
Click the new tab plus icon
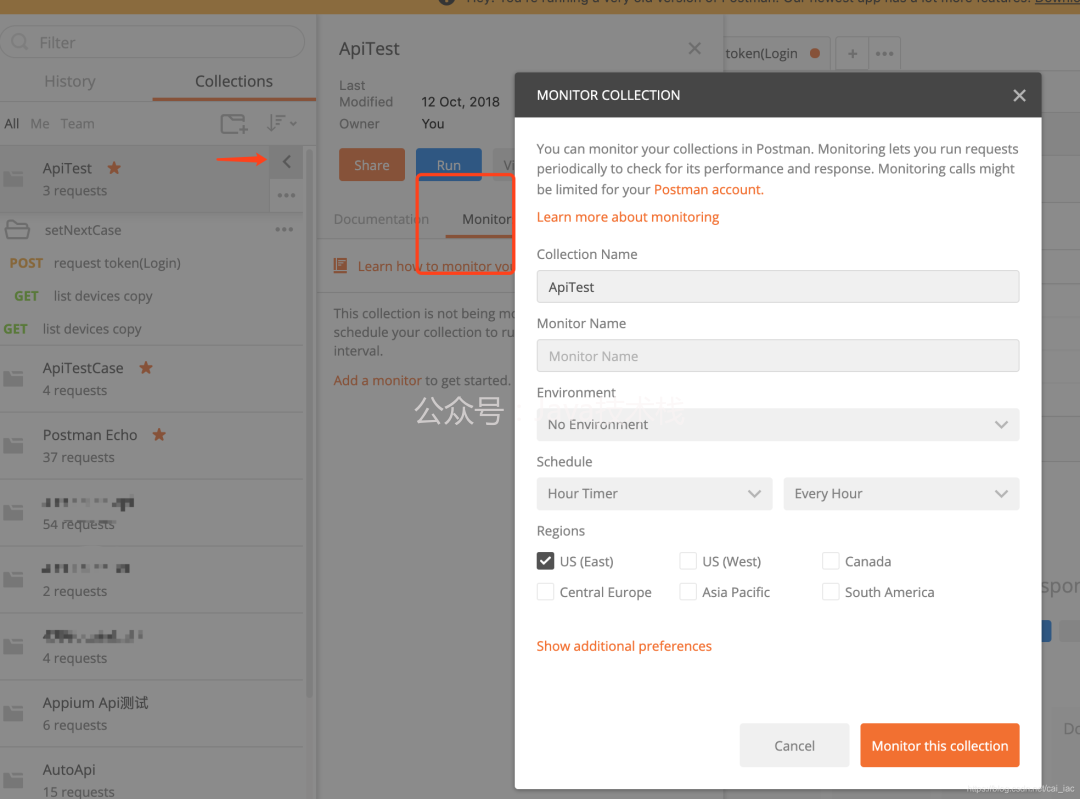852,53
